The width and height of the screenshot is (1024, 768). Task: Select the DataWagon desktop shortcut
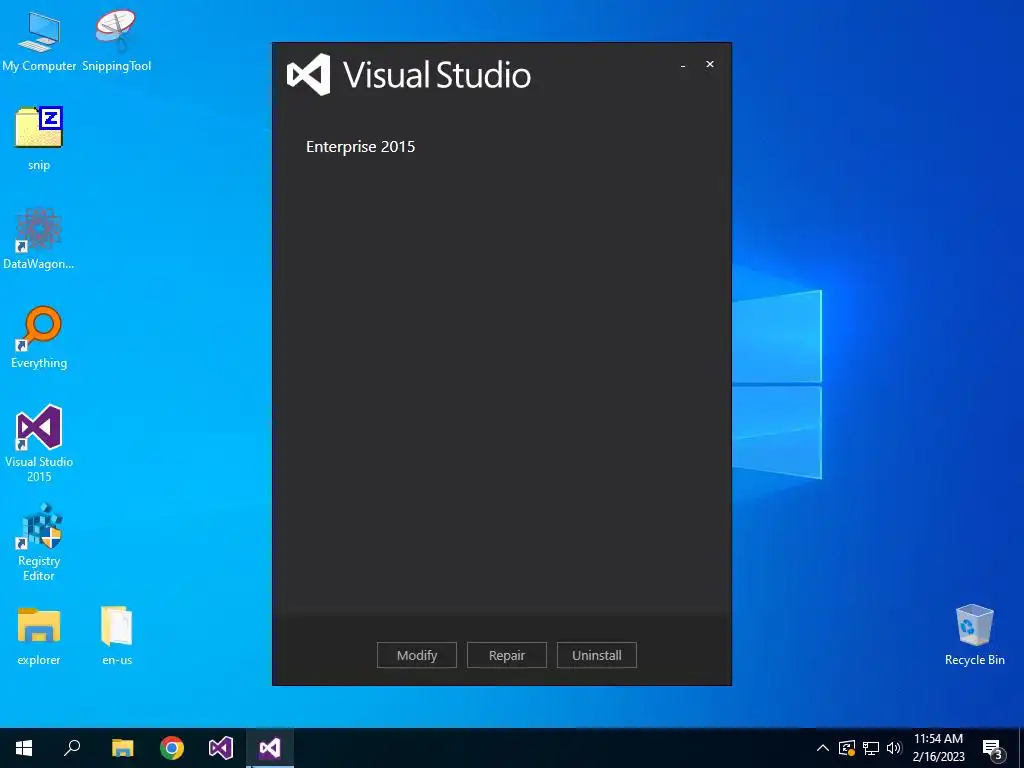tap(39, 238)
